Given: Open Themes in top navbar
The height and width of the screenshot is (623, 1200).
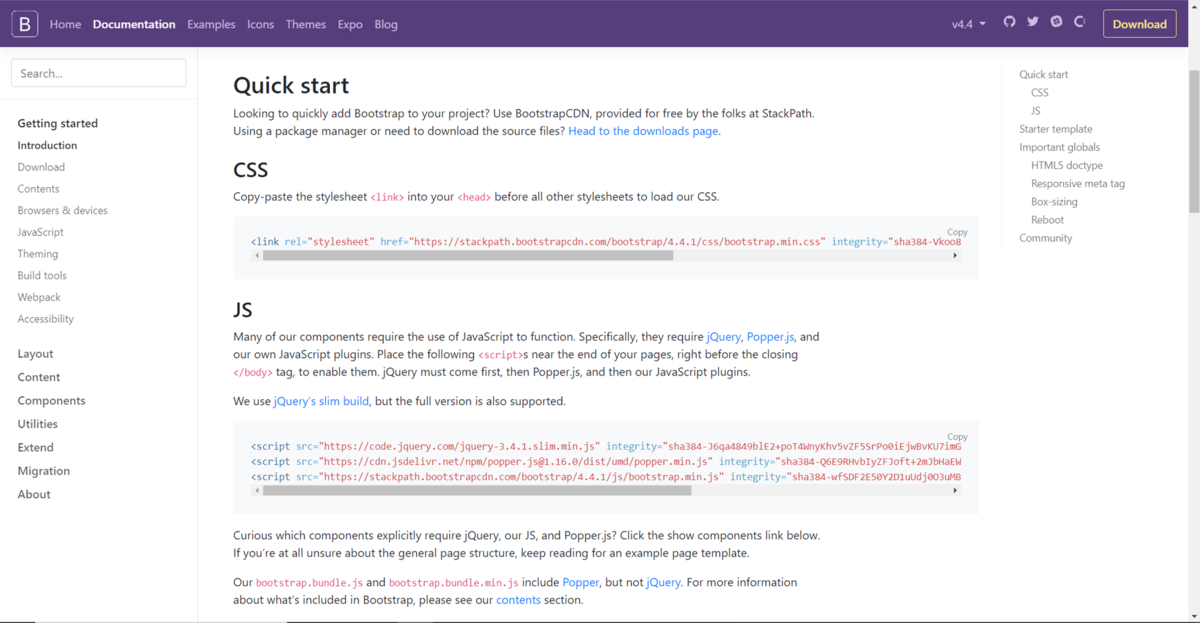Looking at the screenshot, I should tap(305, 24).
